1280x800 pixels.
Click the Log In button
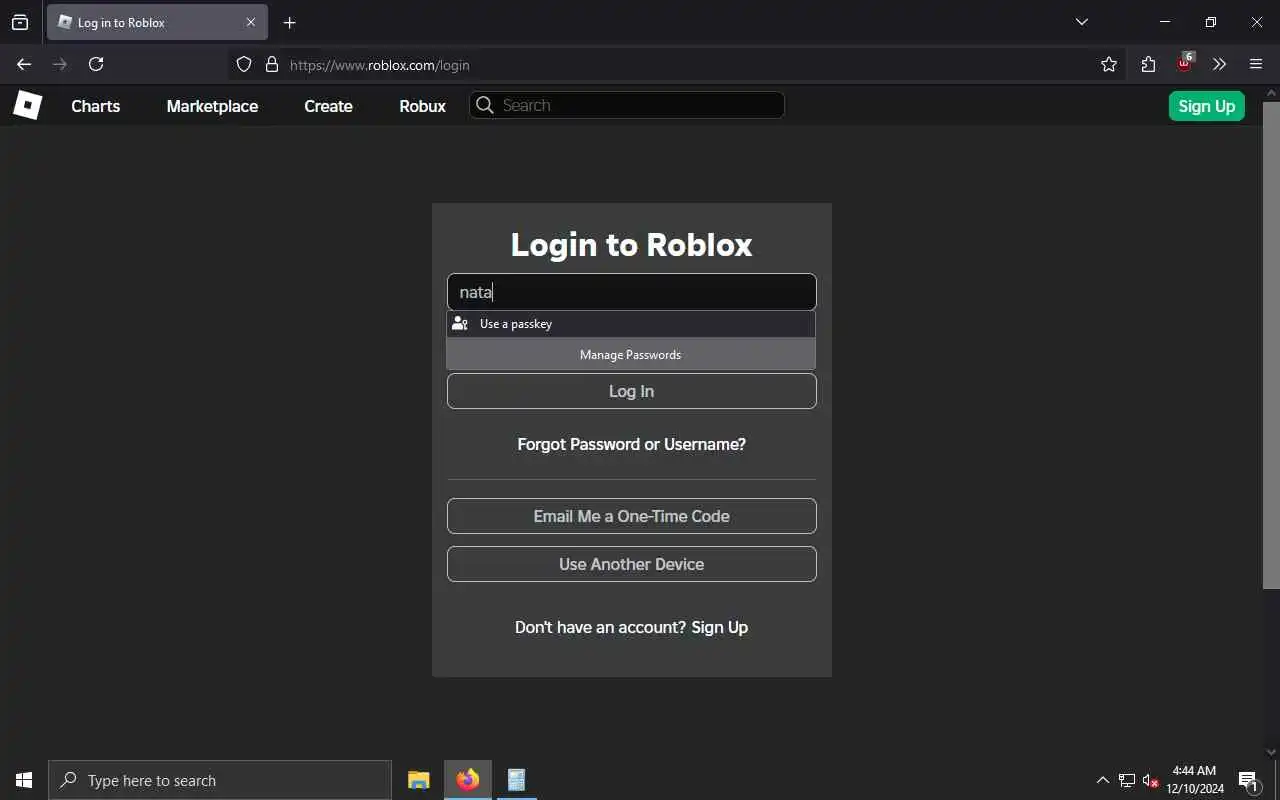[x=632, y=391]
